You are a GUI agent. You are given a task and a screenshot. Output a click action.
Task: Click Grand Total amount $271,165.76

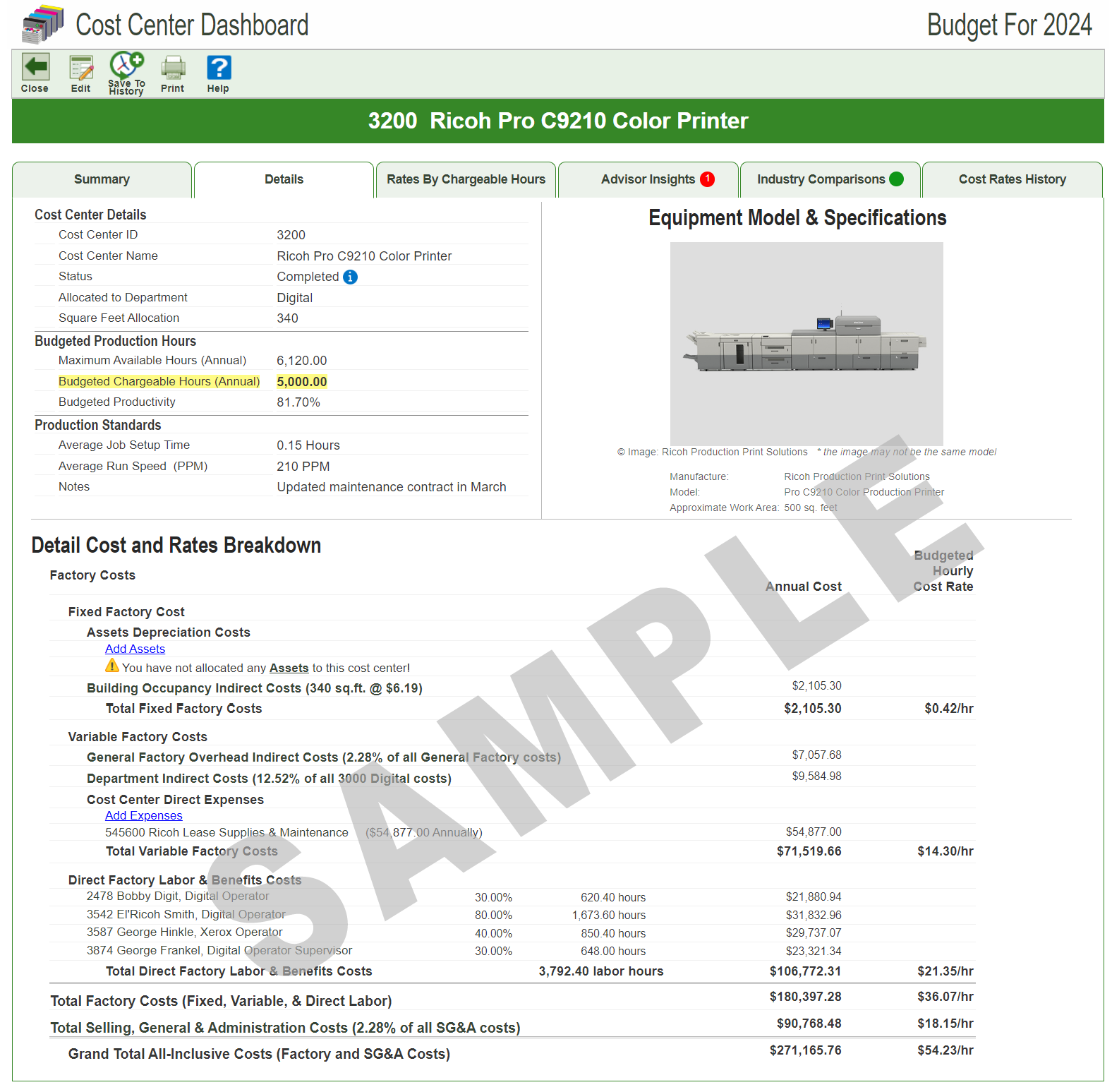pos(805,1051)
